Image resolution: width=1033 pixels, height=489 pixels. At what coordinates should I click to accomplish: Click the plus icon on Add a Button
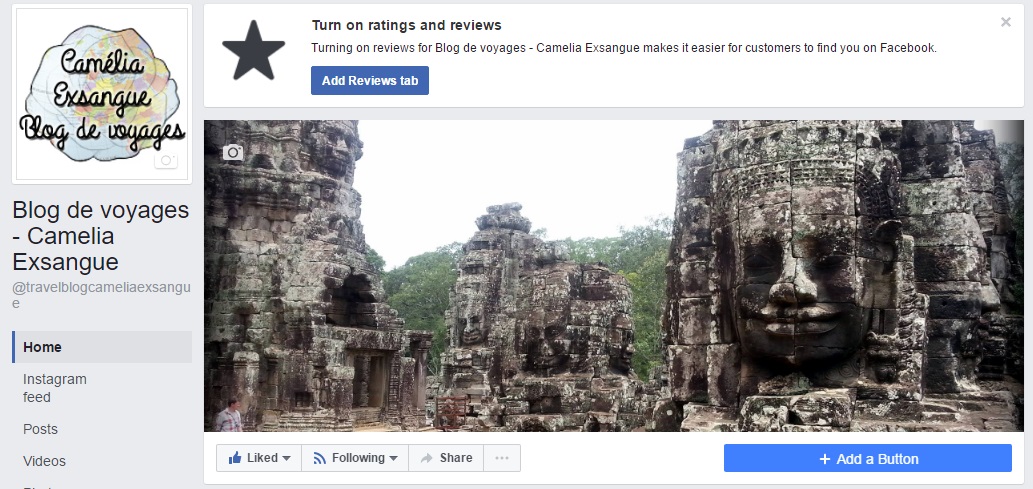click(825, 459)
